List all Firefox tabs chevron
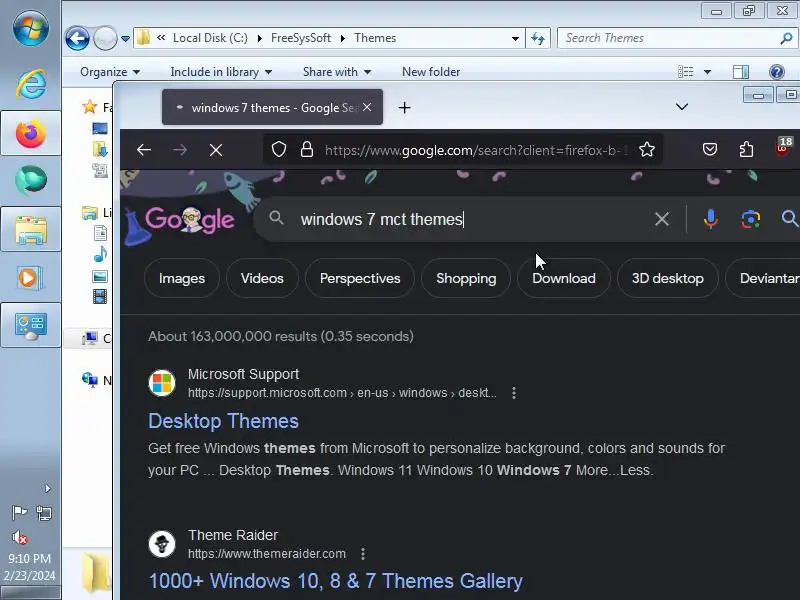Viewport: 800px width, 600px height. (682, 107)
